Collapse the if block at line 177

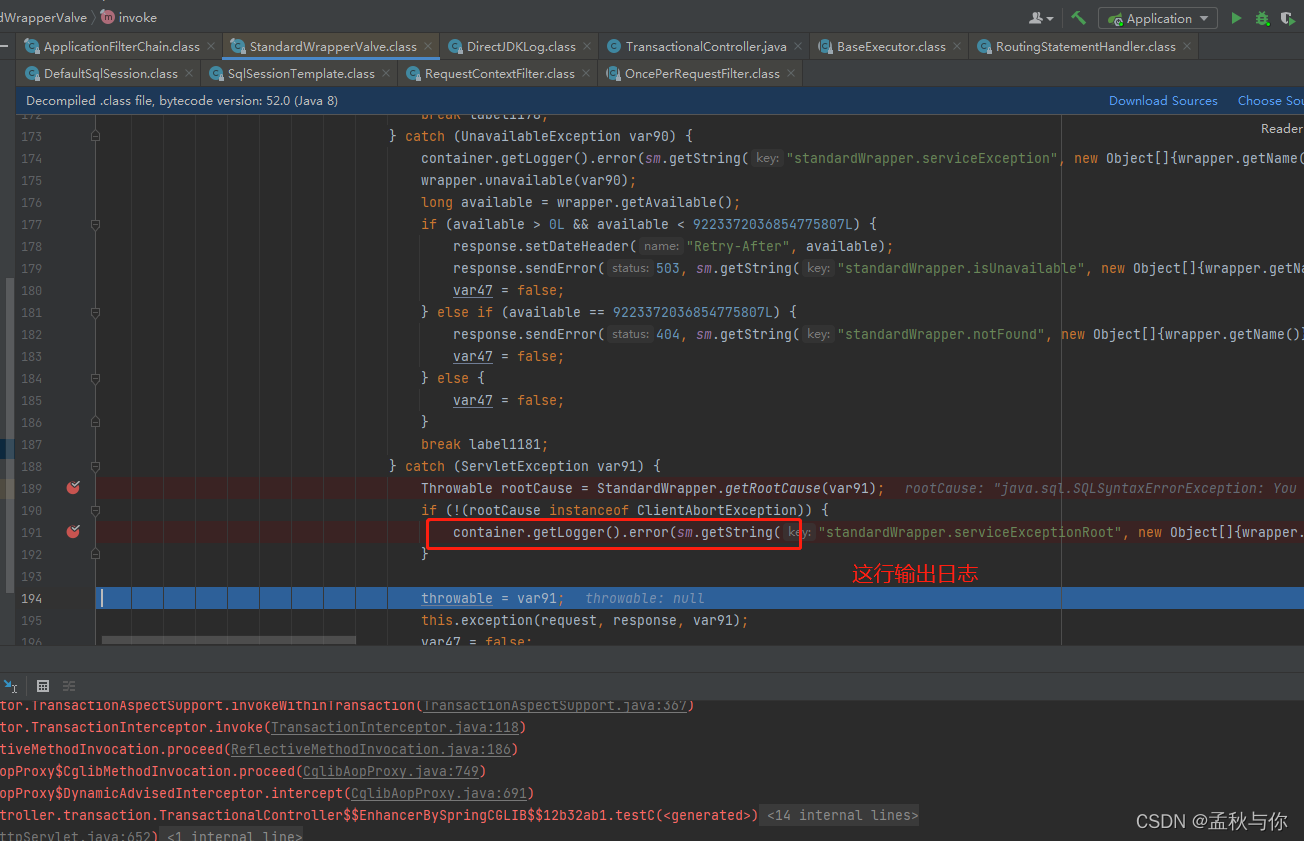pos(95,224)
